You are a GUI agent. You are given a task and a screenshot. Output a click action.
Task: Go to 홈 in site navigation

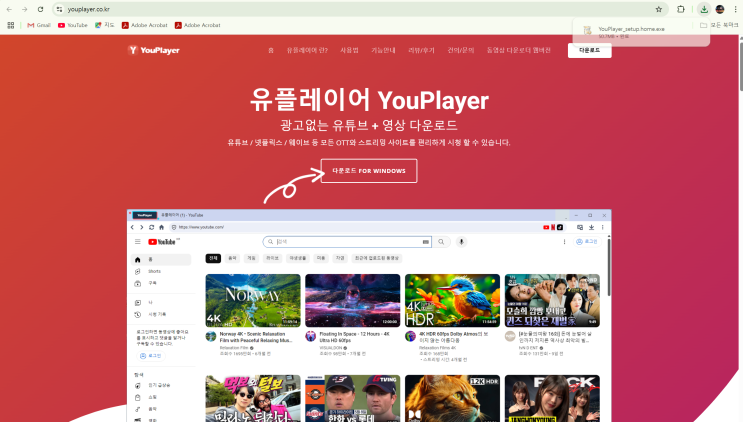click(x=271, y=50)
